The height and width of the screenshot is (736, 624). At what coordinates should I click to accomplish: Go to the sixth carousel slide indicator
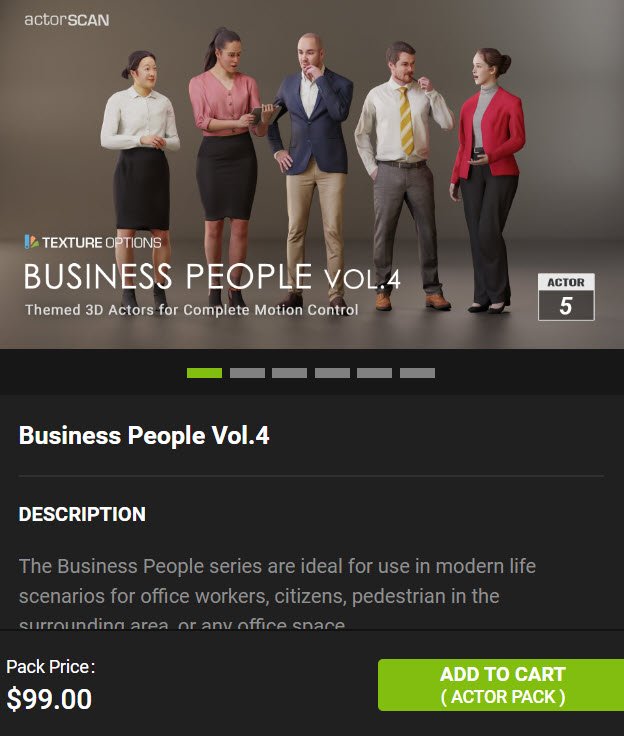[417, 373]
